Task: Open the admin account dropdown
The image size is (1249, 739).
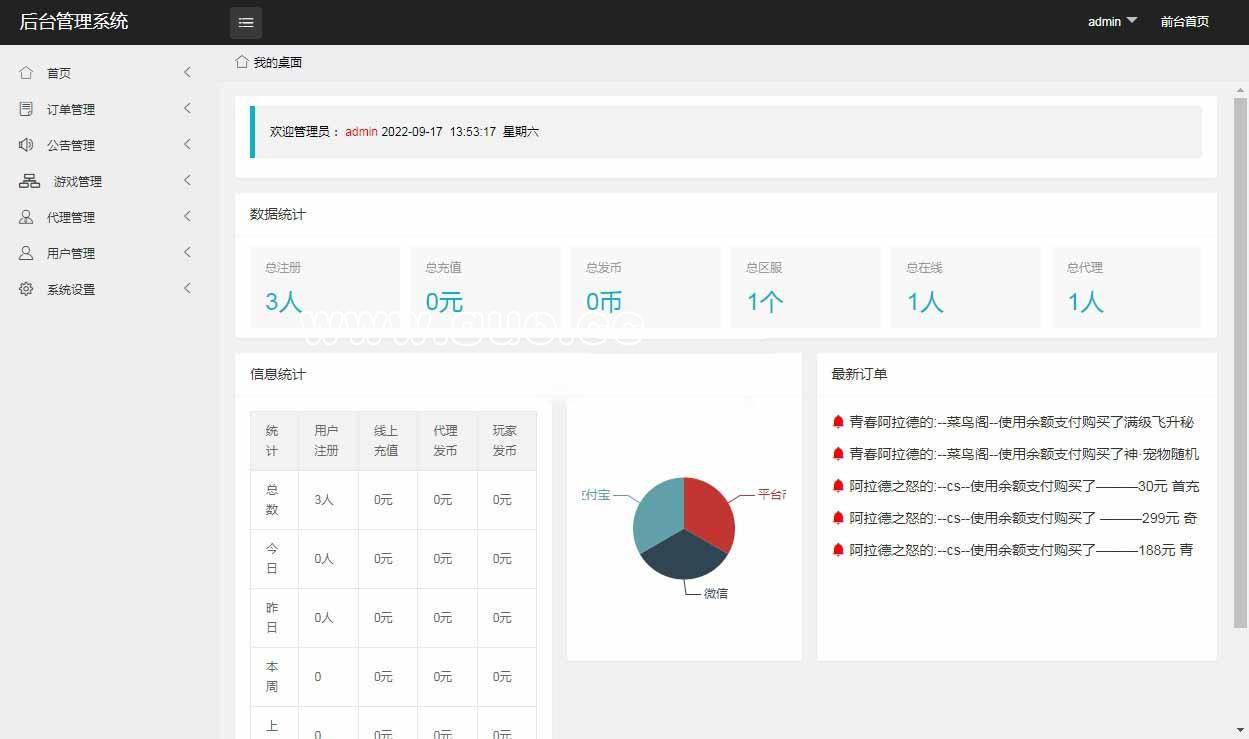Action: 1112,21
